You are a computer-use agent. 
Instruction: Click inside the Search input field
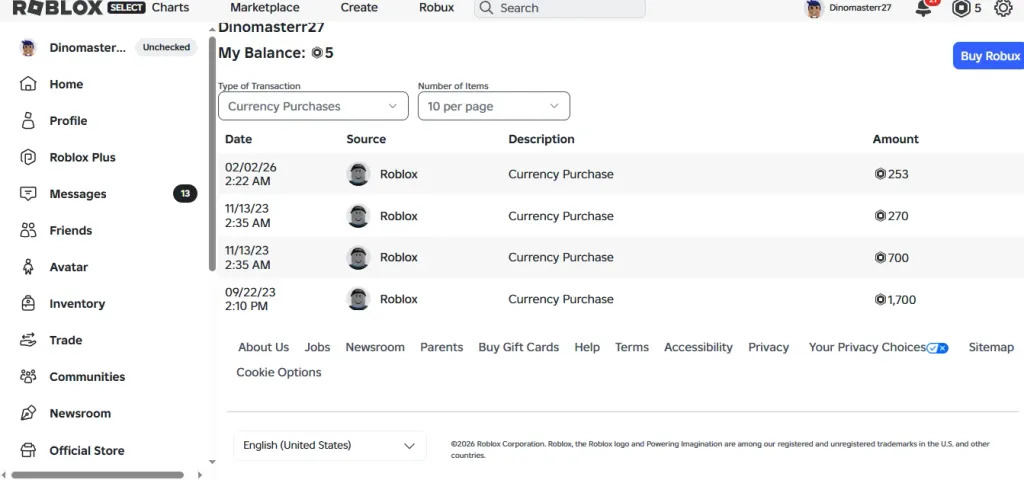pos(560,8)
